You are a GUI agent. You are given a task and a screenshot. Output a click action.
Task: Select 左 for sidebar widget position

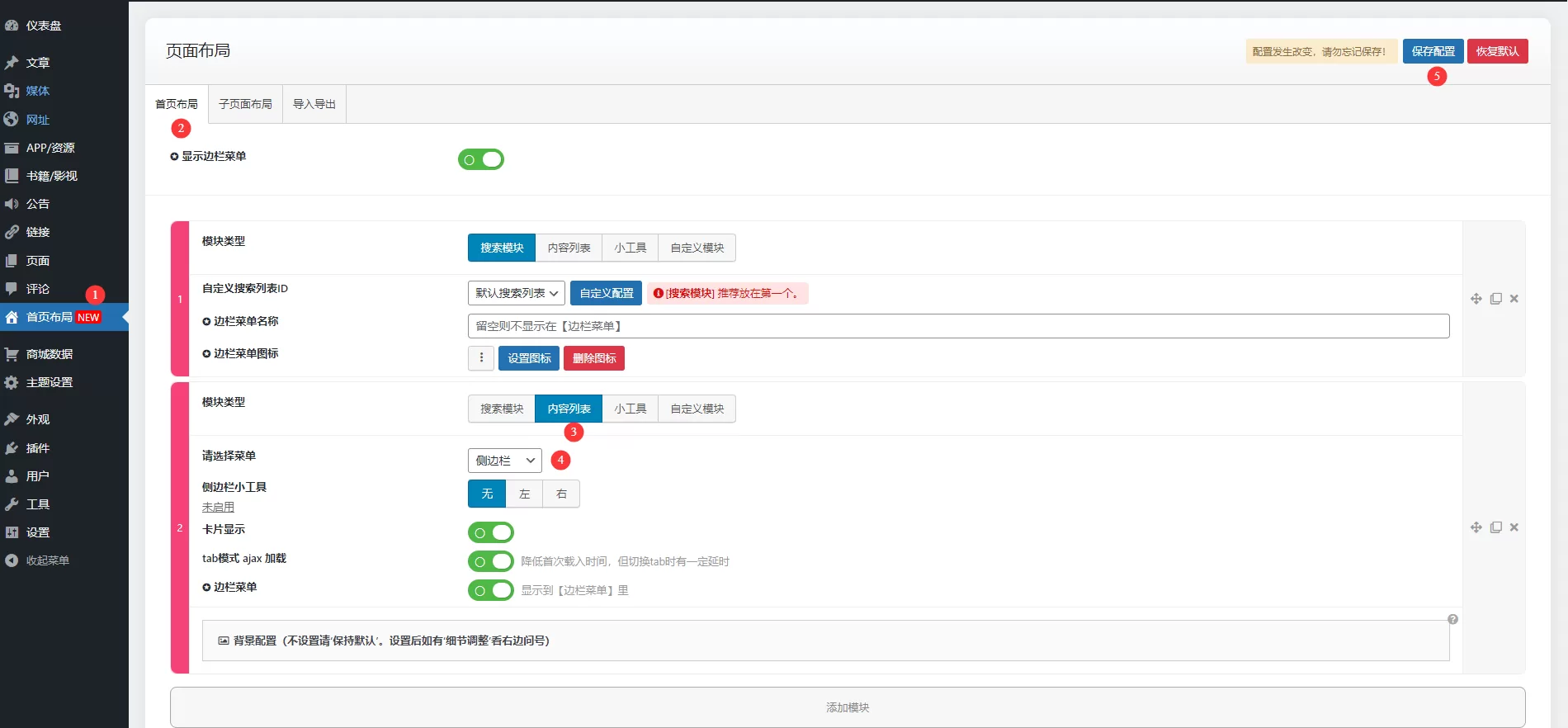coord(524,494)
